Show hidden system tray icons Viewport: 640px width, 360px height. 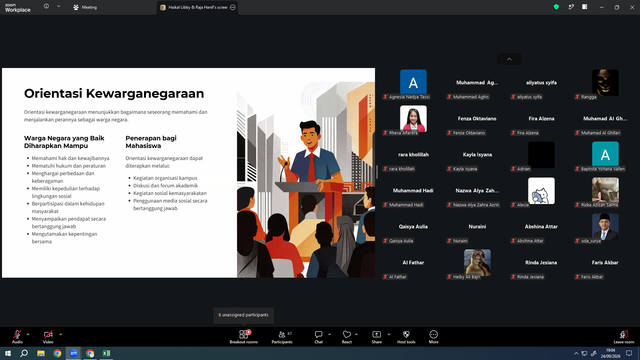coord(576,353)
